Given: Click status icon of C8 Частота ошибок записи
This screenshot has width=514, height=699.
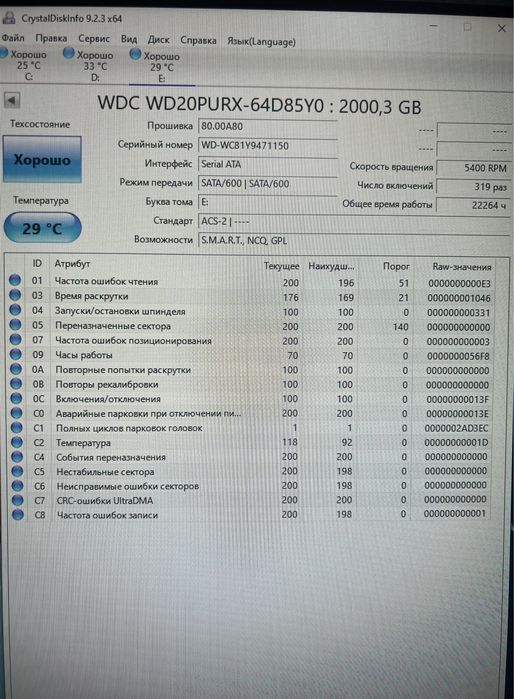Looking at the screenshot, I should [18, 514].
